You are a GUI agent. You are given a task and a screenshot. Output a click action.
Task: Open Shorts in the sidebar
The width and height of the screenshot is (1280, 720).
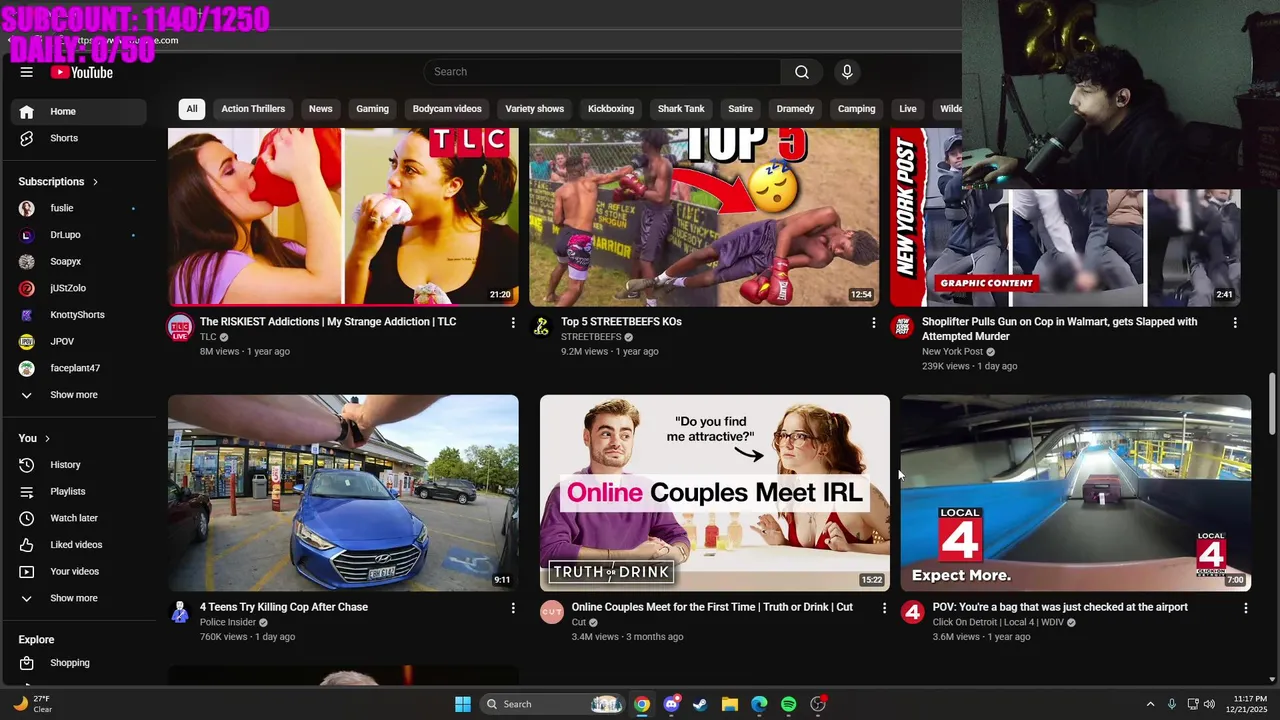point(79,138)
